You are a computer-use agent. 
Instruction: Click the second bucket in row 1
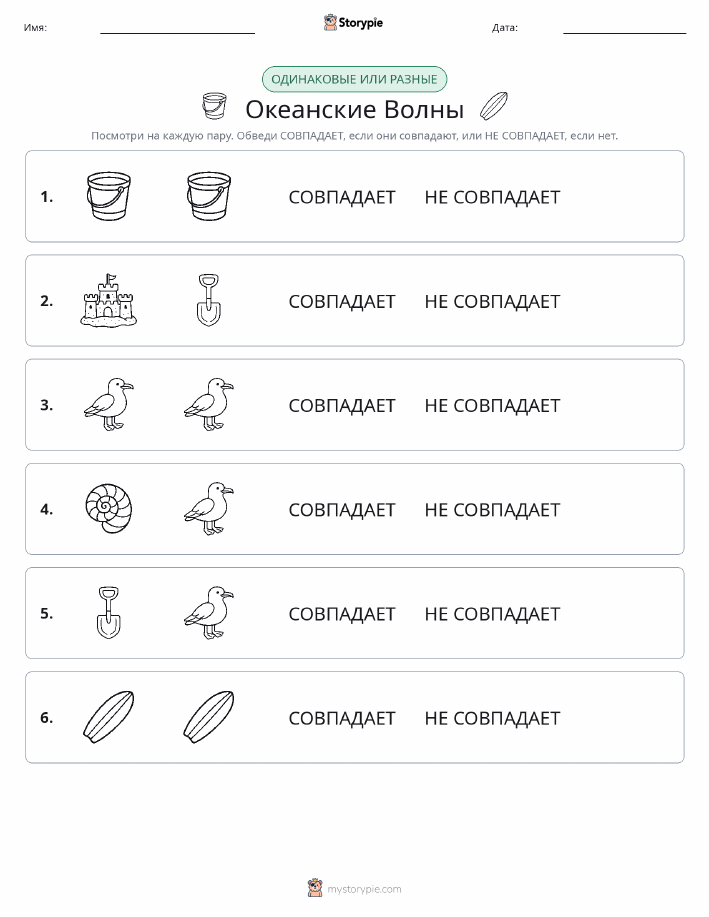[209, 196]
